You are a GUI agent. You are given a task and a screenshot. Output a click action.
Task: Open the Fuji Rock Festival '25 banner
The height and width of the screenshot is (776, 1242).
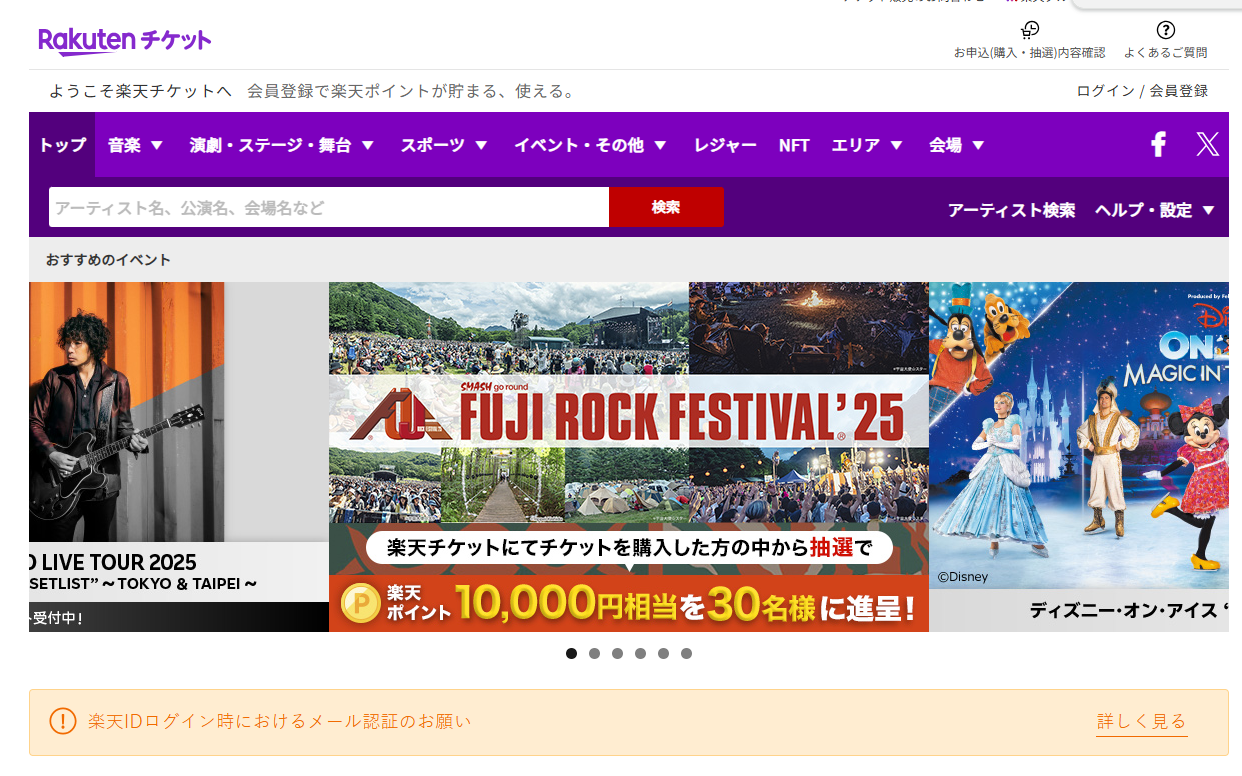(x=629, y=457)
